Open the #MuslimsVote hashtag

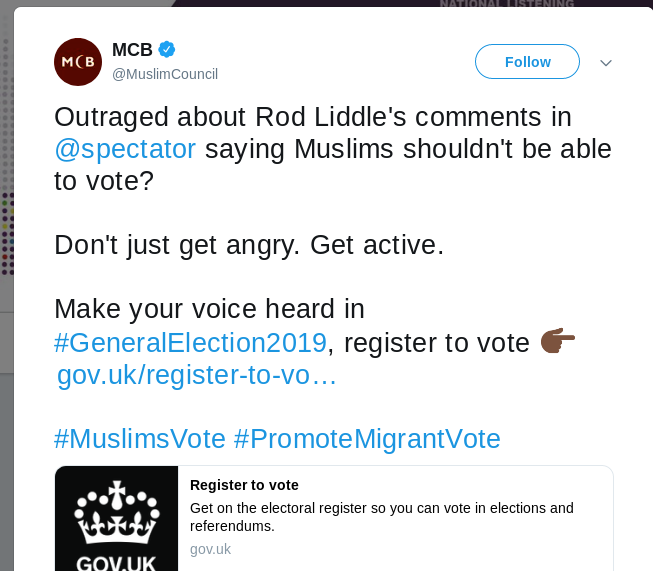point(139,438)
